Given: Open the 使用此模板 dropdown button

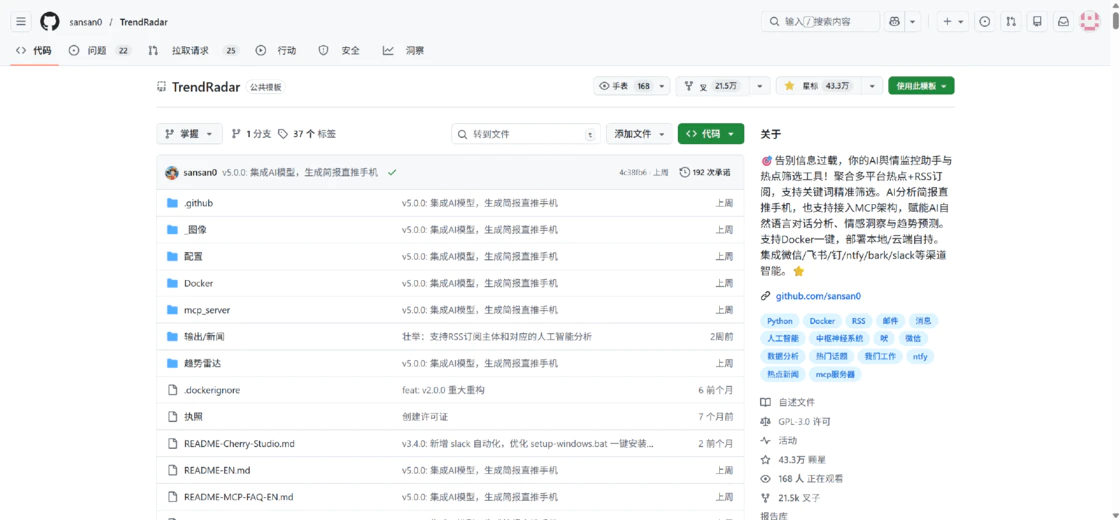Looking at the screenshot, I should point(921,86).
